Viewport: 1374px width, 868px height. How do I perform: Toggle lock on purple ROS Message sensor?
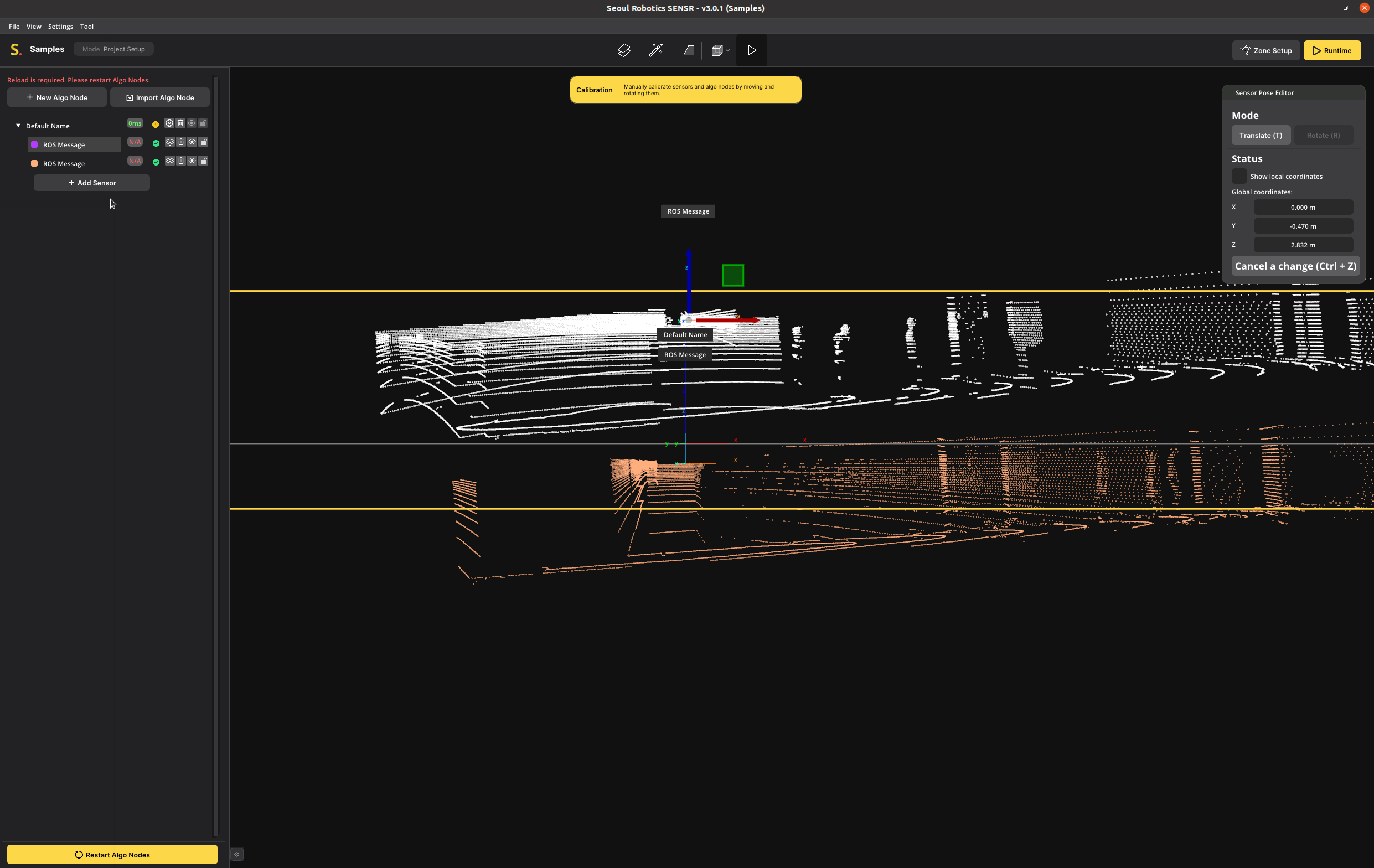(204, 142)
